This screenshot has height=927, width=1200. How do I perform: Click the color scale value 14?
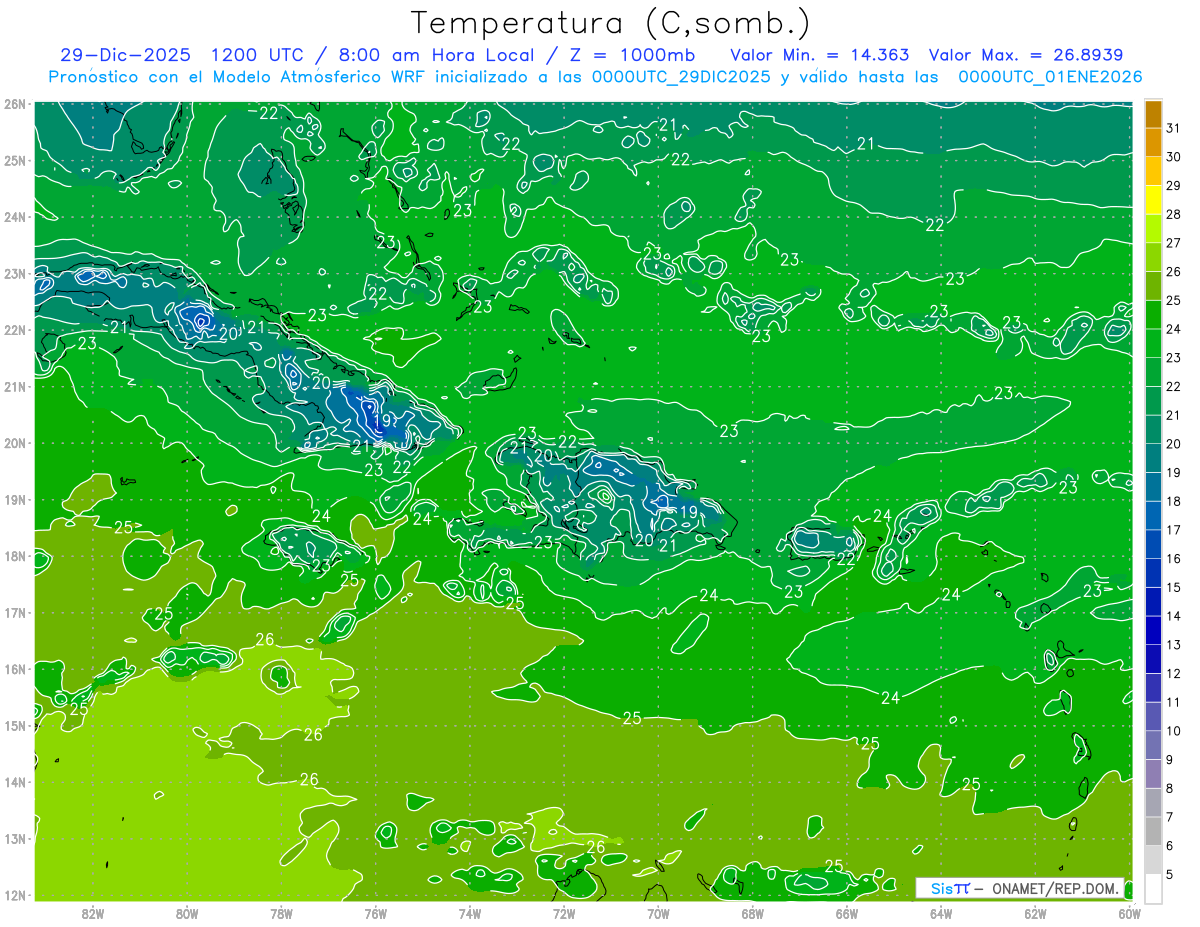(1174, 616)
